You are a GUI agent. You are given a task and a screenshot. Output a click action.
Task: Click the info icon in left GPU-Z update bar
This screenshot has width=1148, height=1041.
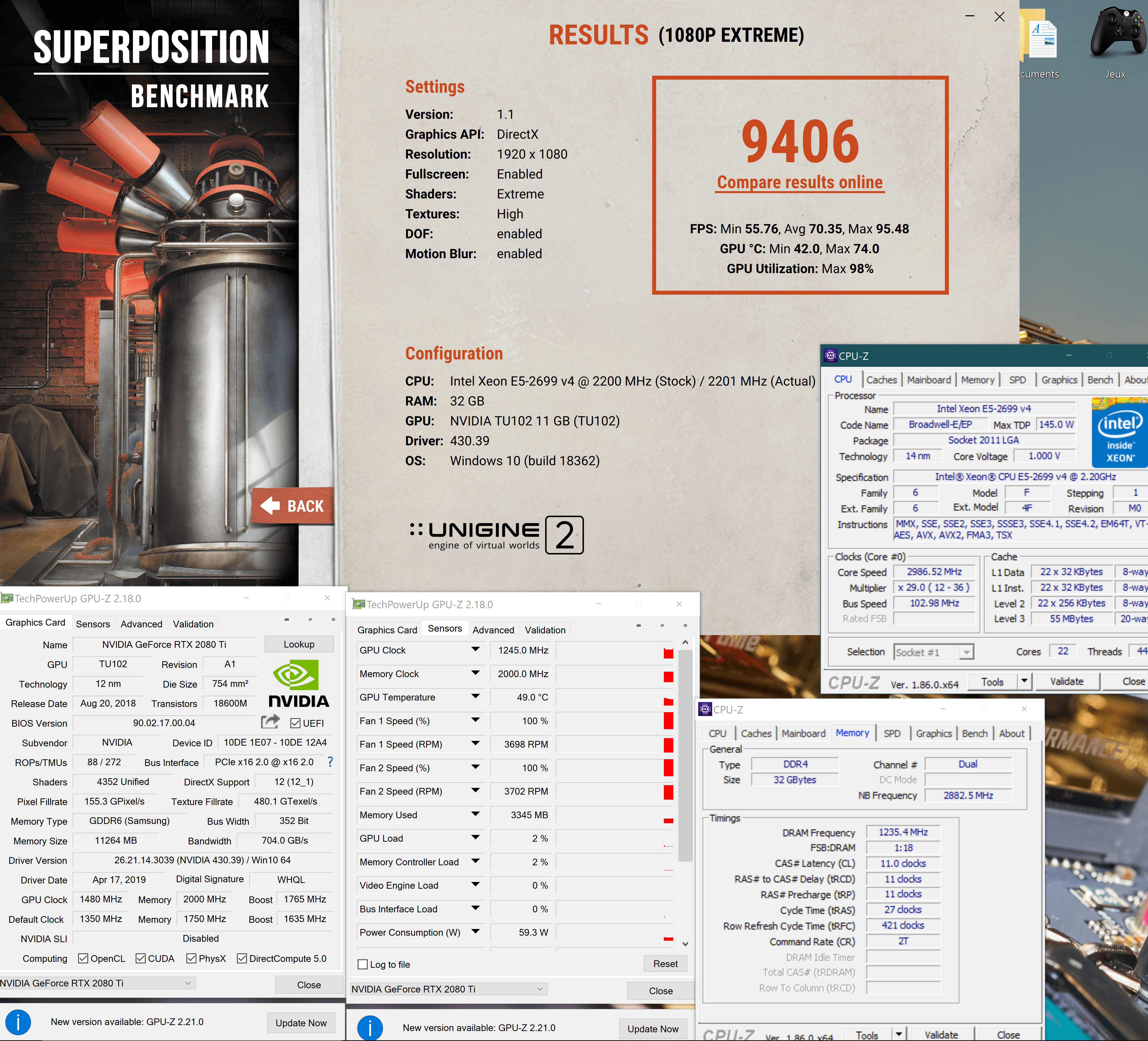pyautogui.click(x=18, y=1022)
